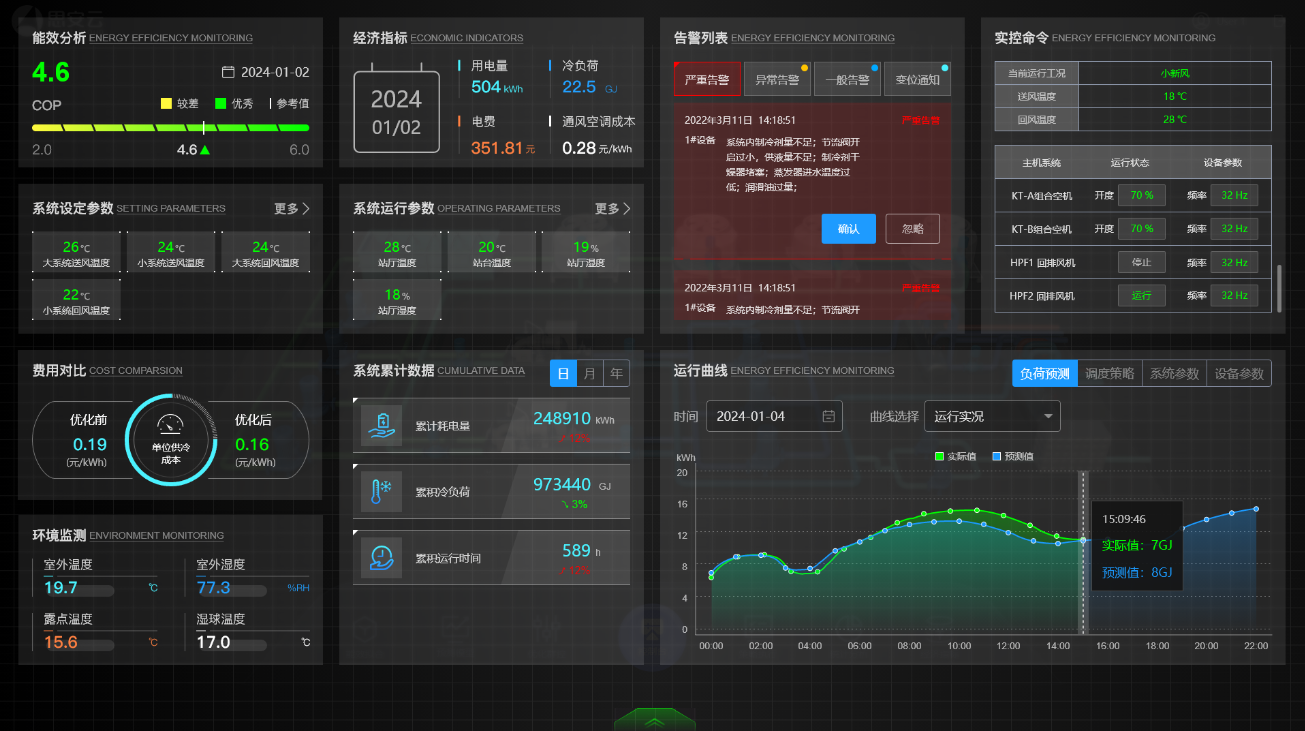Select the 小系统送风温度 24℃ card
Viewport: 1305px width, 731px height.
pyautogui.click(x=171, y=252)
